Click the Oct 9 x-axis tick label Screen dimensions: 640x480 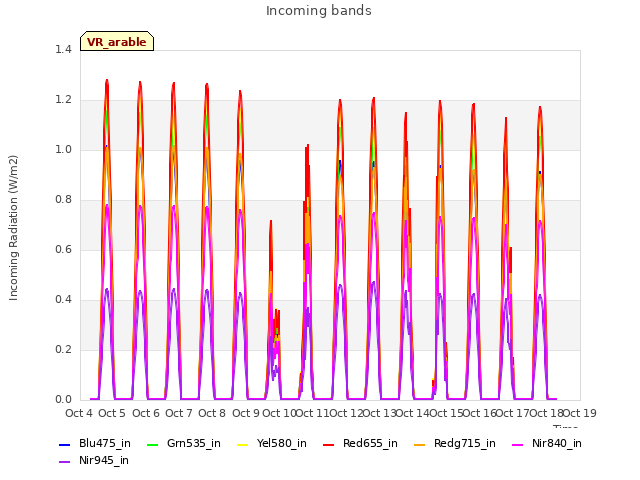pos(246,413)
